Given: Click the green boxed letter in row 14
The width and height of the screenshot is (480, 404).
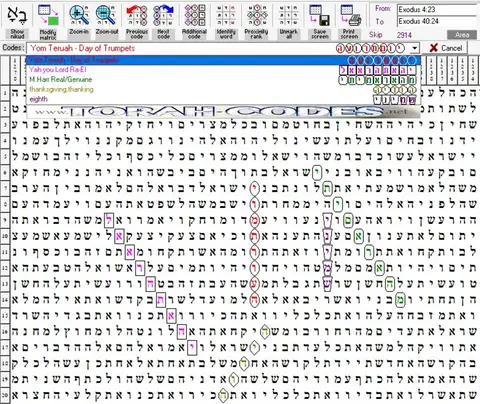Looking at the screenshot, I should tap(400, 300).
